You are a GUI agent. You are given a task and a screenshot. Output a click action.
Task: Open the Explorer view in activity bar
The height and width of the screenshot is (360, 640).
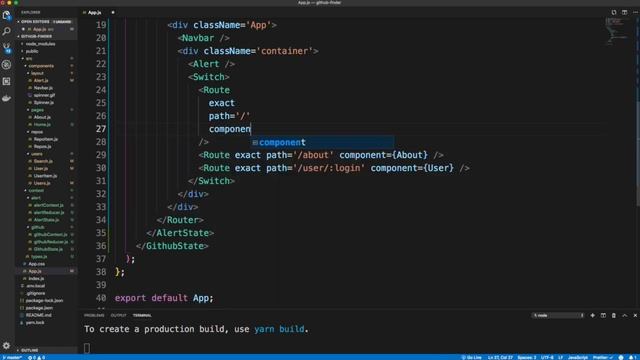7,16
